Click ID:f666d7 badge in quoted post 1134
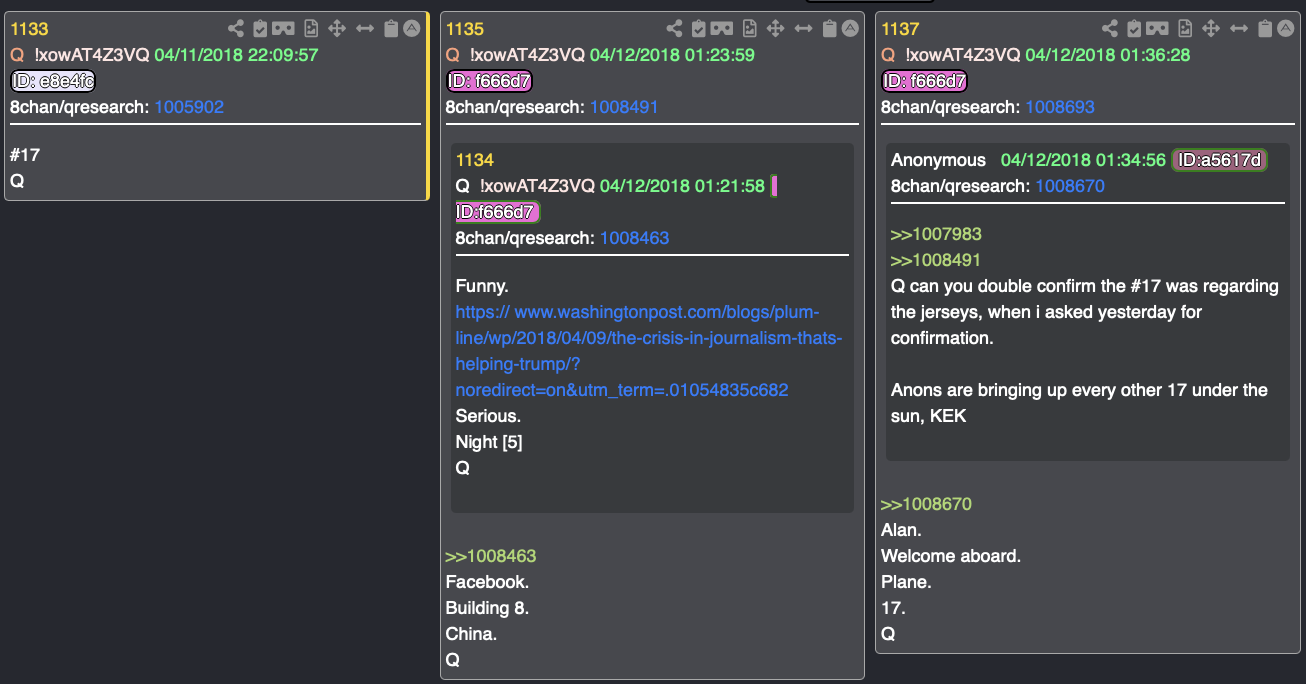This screenshot has width=1306, height=684. click(498, 212)
